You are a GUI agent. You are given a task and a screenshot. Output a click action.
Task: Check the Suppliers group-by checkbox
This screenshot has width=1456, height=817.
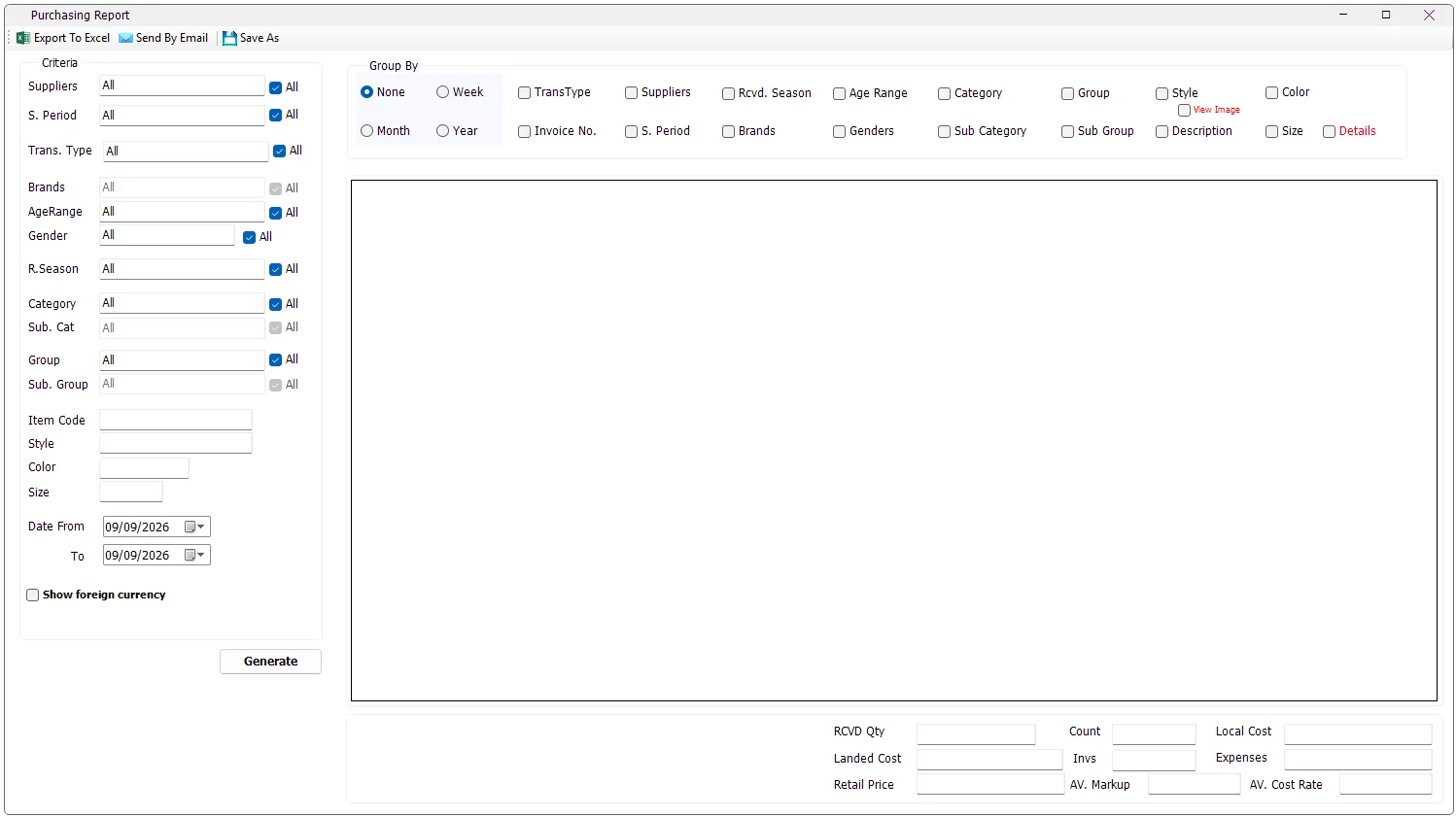click(631, 93)
